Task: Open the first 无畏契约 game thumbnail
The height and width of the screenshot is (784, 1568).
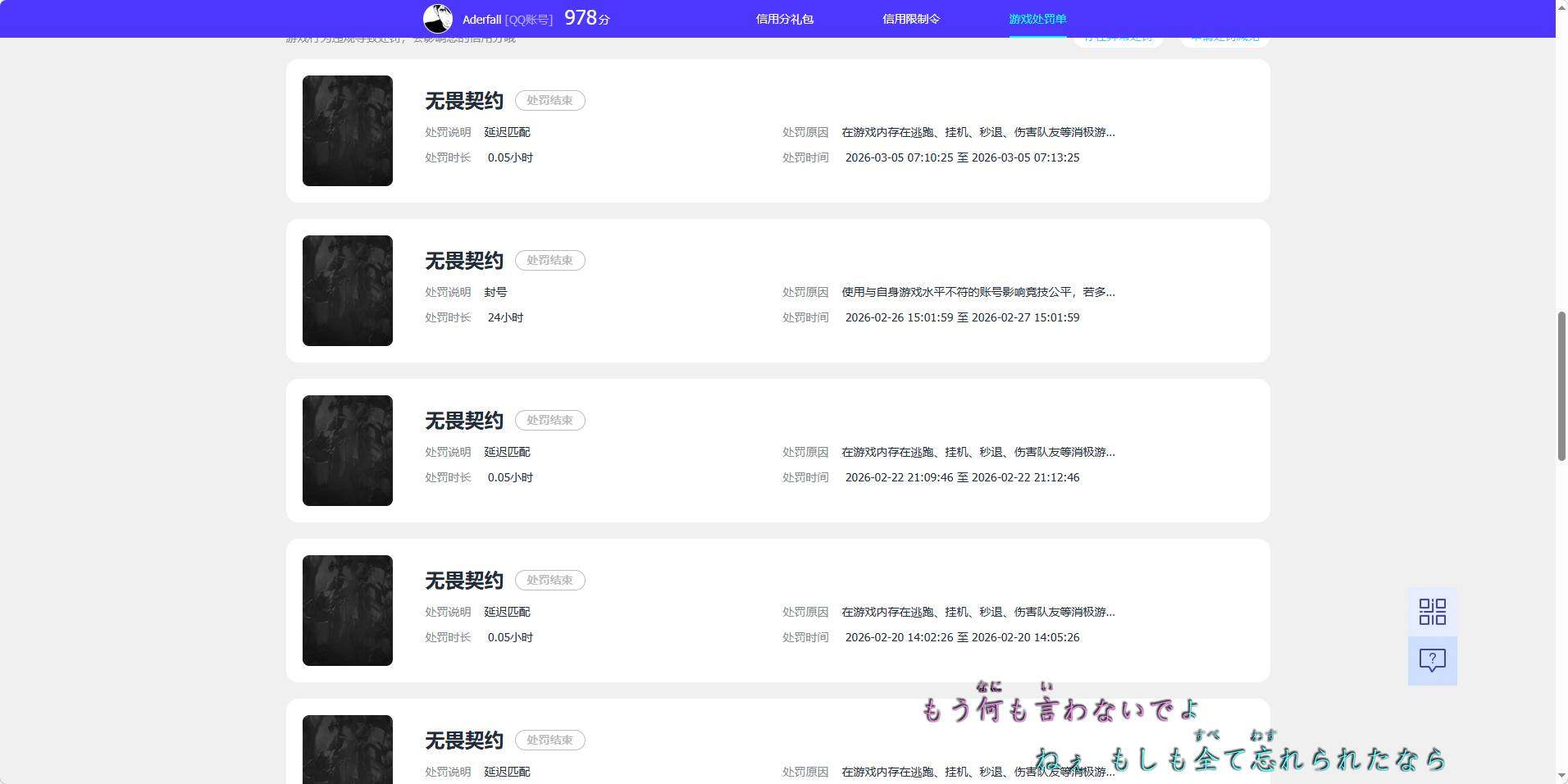Action: 347,130
